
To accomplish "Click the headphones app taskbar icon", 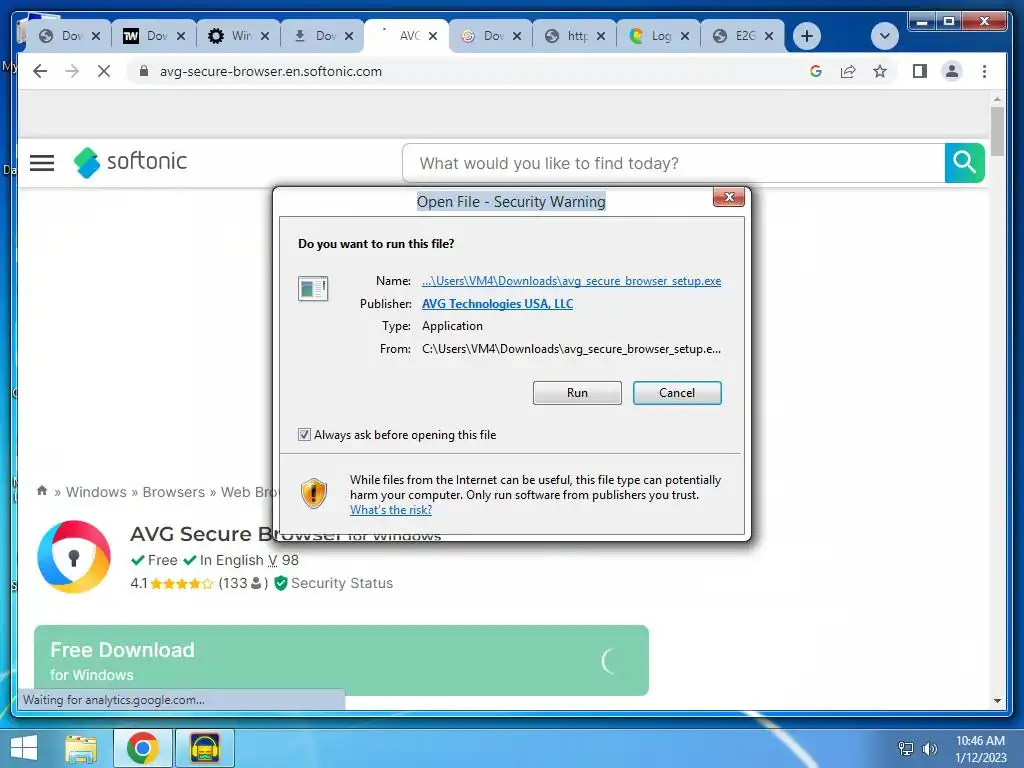I will coord(204,748).
